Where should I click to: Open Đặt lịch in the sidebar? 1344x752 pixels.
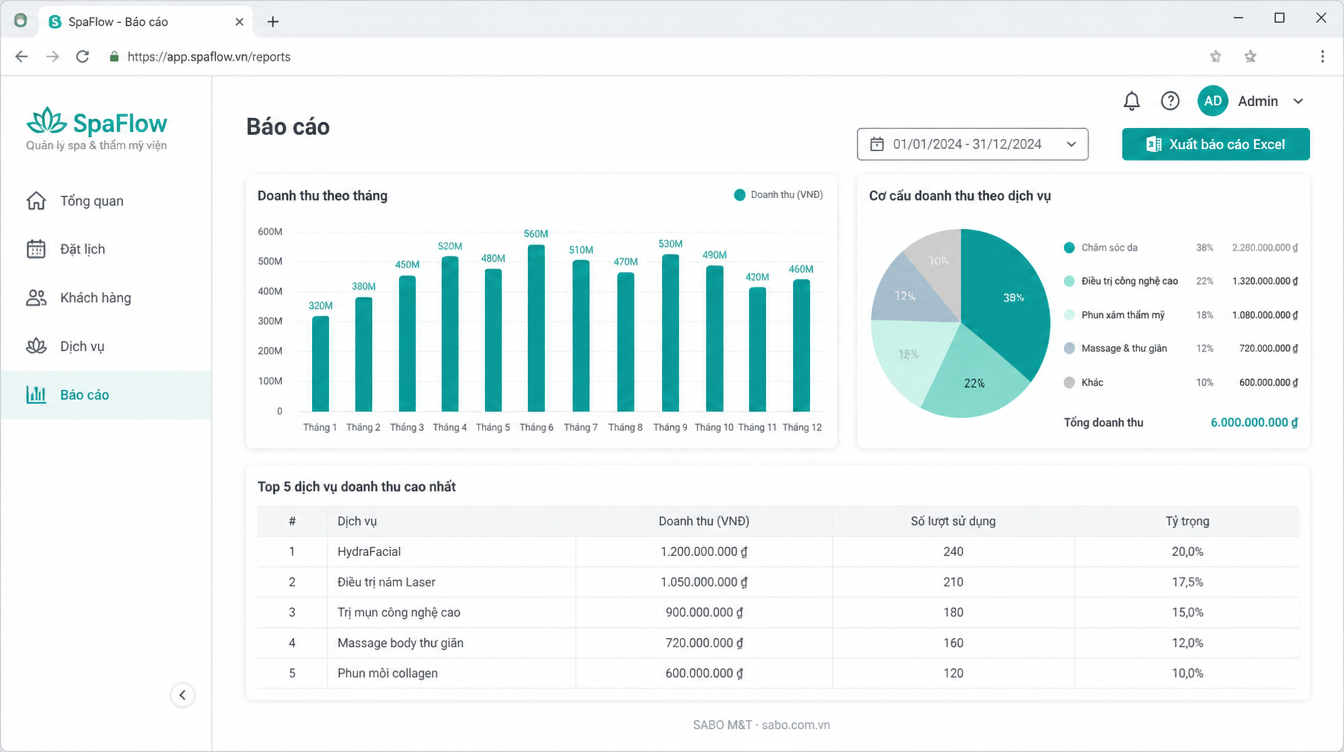tap(106, 249)
